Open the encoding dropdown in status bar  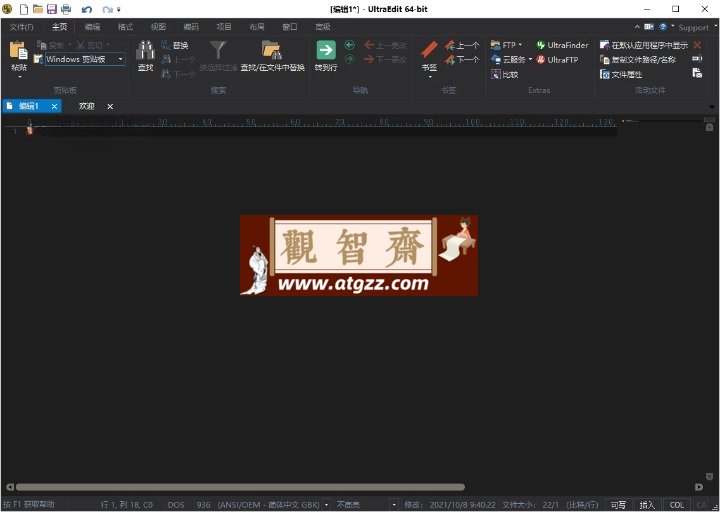(326, 505)
